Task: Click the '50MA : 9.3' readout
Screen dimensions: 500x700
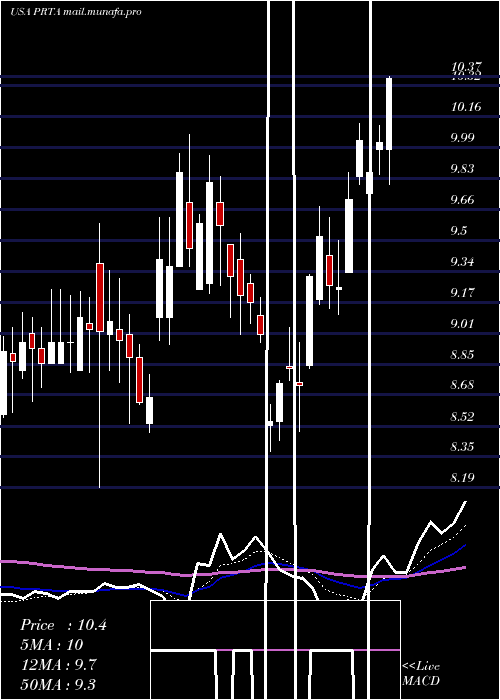Action: tap(58, 684)
